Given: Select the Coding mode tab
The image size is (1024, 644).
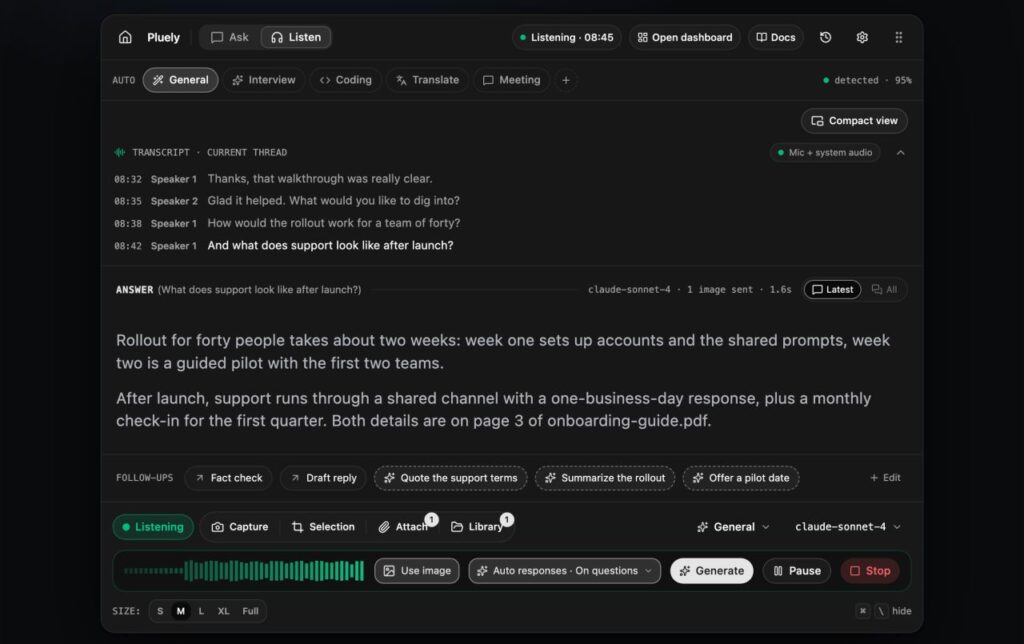Looking at the screenshot, I should pos(345,80).
